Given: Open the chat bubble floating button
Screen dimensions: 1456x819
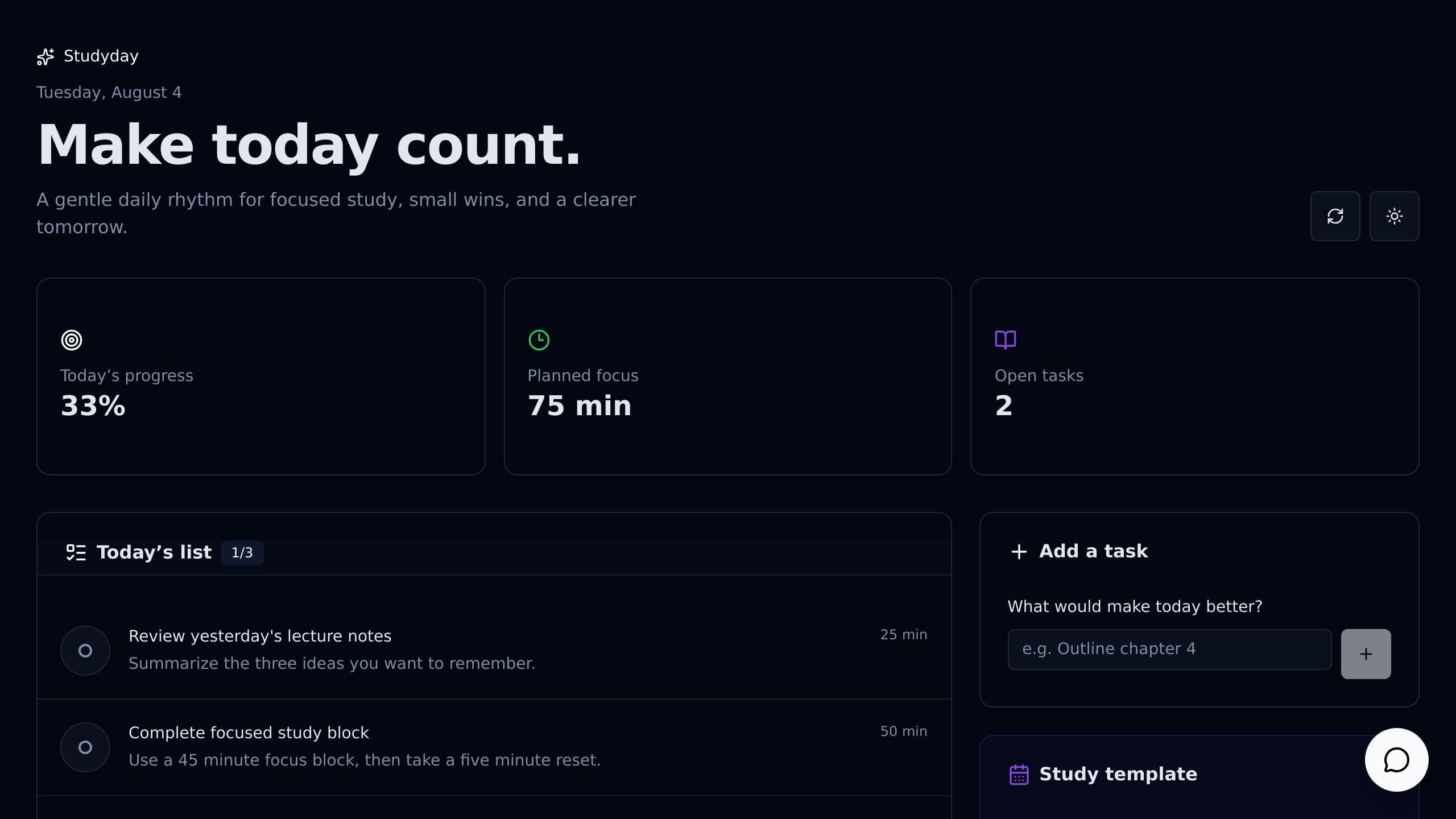Looking at the screenshot, I should click(1396, 760).
